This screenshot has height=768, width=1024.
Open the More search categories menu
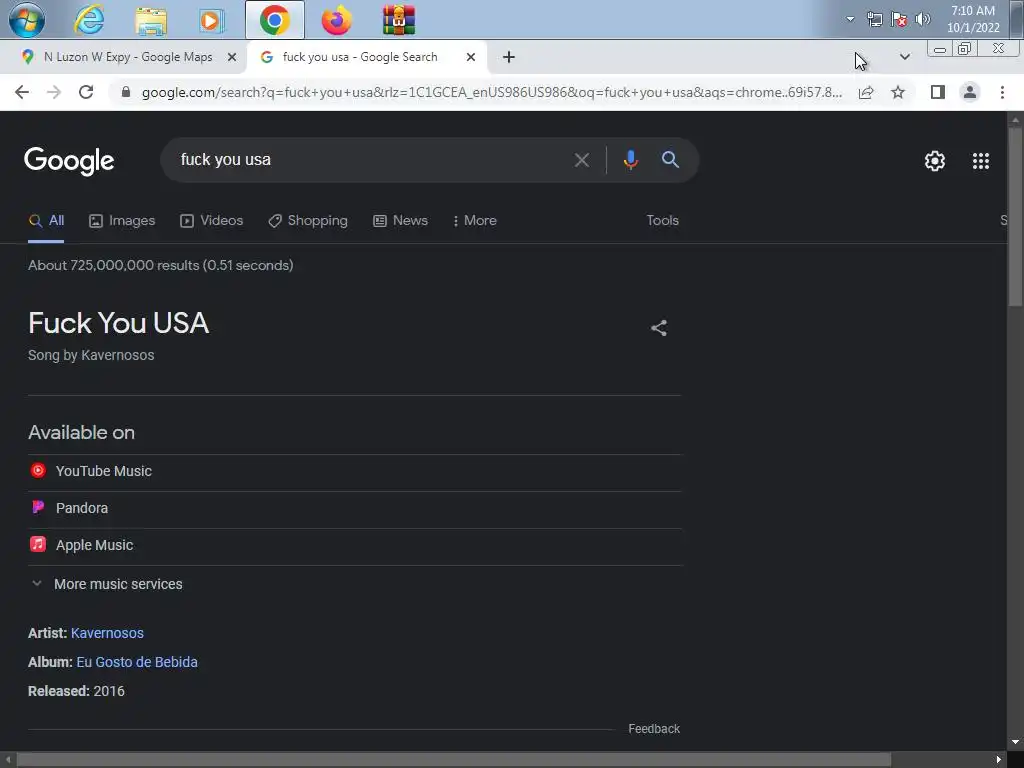(x=475, y=221)
